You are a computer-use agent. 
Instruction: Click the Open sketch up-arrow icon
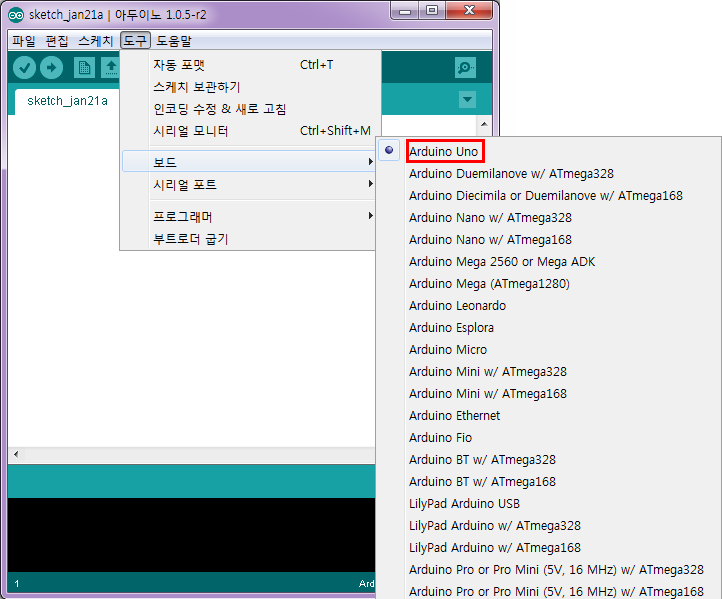click(111, 68)
